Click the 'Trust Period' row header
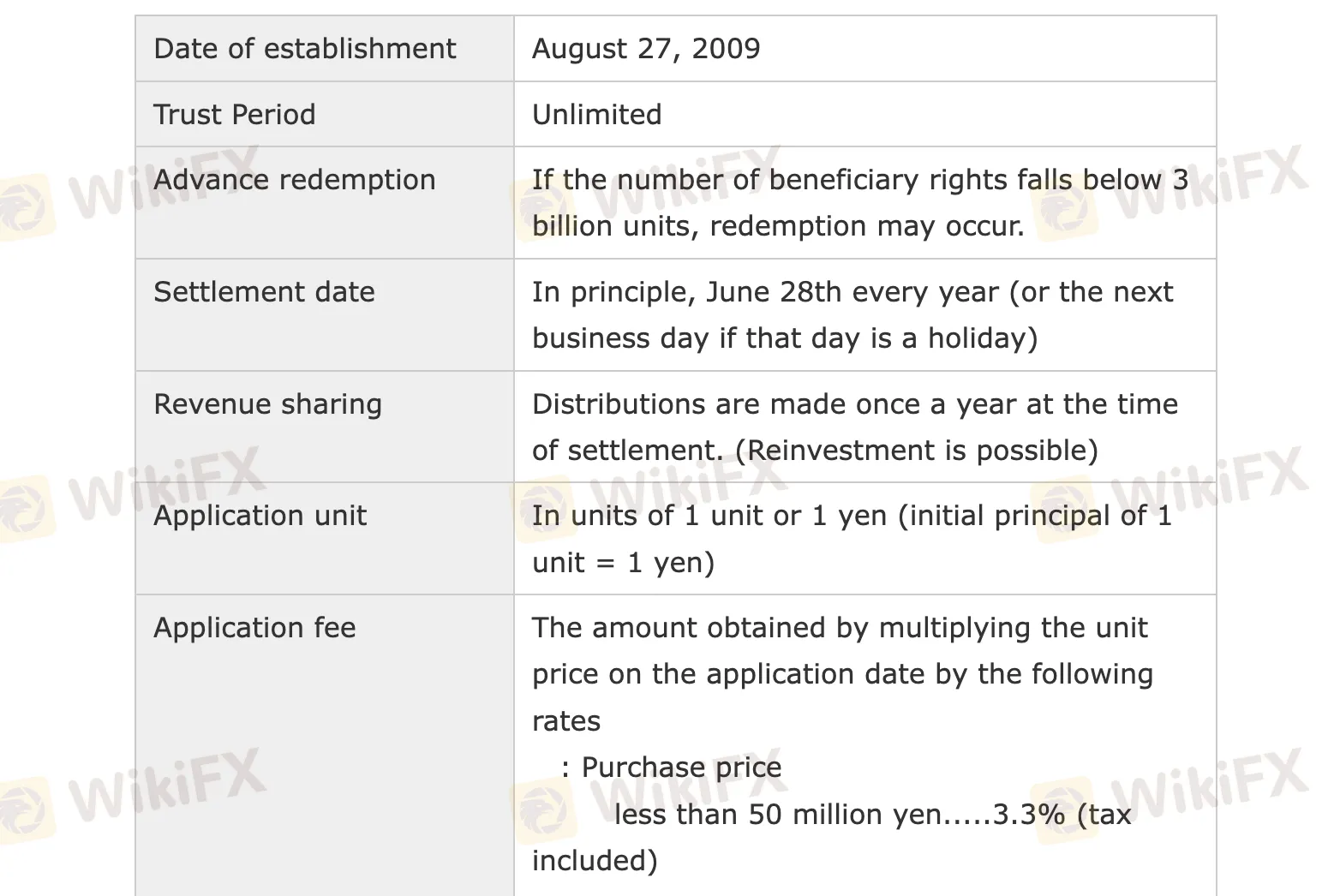1328x896 pixels. coord(234,115)
